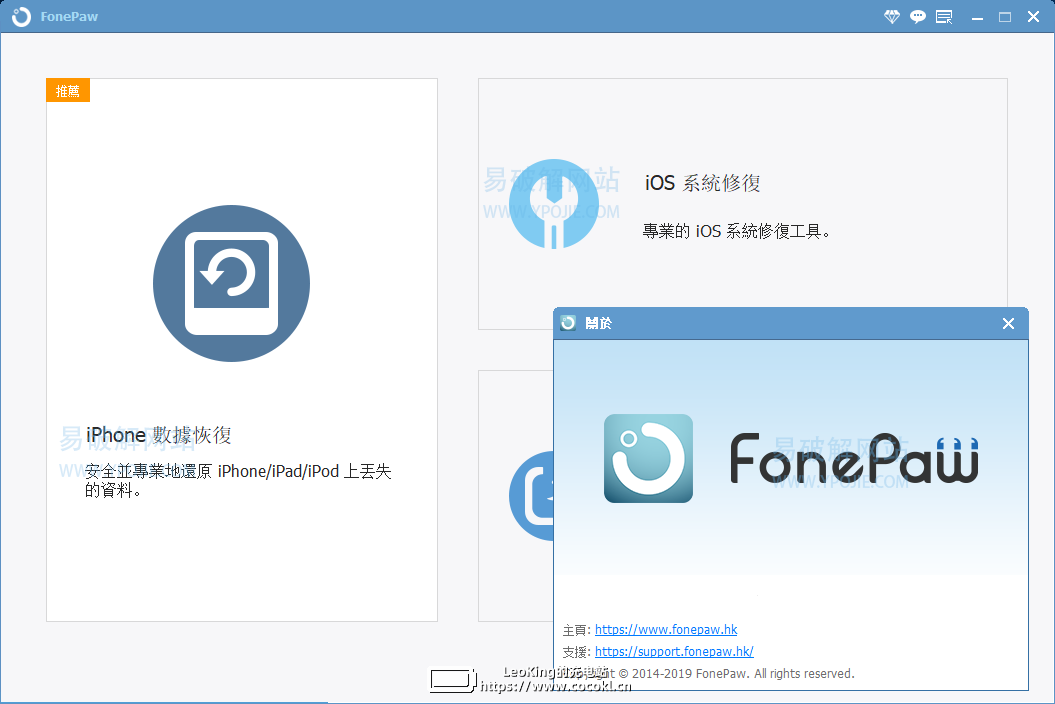Select the iPhone data recovery round icon
1055x704 pixels.
(x=231, y=283)
